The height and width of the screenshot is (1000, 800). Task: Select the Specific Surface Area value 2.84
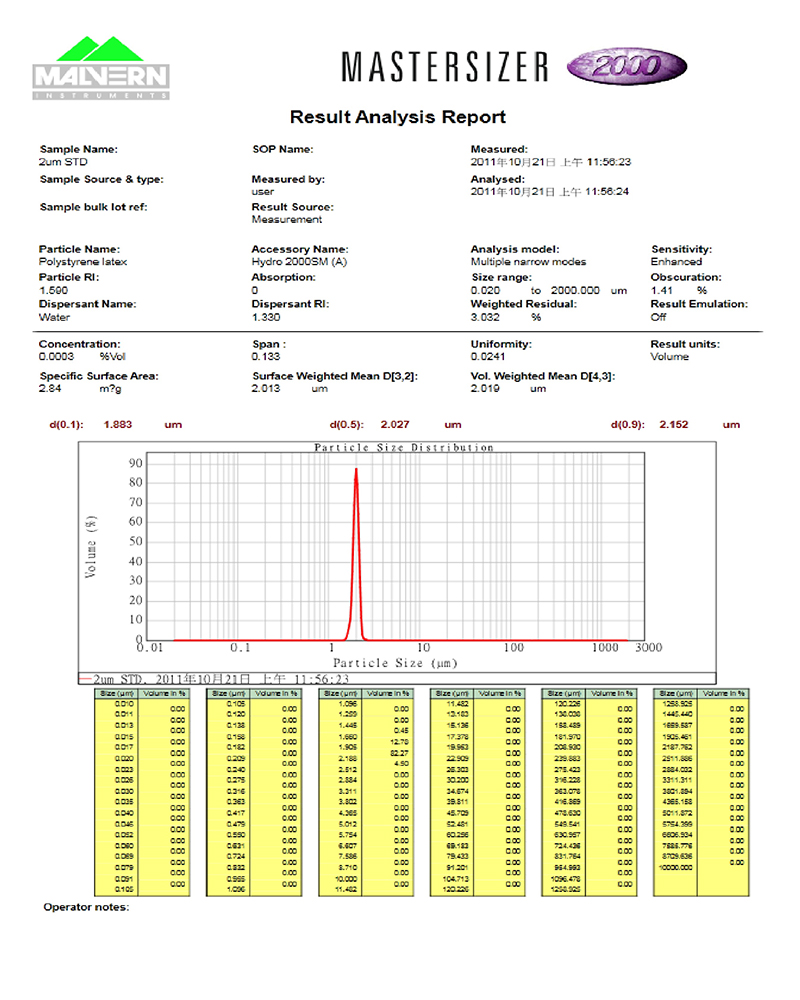(50, 388)
